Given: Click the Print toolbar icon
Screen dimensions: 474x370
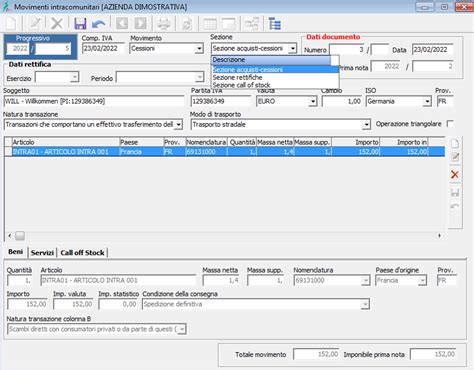Looking at the screenshot, I should [x=164, y=24].
